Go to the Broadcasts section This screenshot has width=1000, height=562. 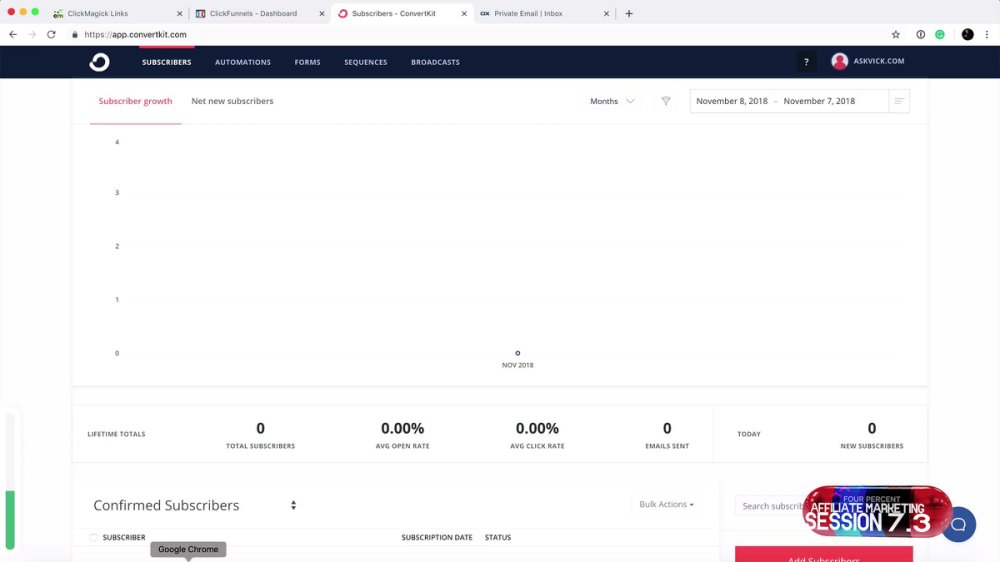(435, 62)
